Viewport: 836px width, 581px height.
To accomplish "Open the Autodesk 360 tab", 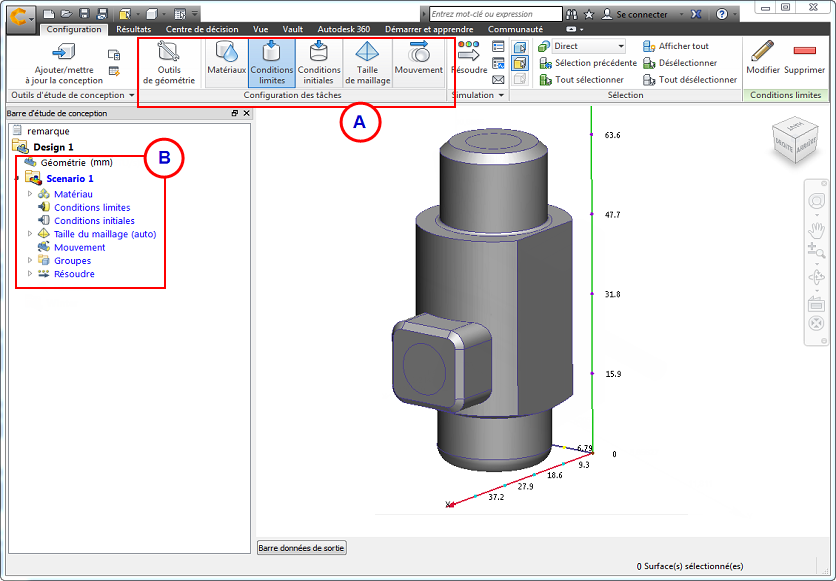I will (344, 29).
